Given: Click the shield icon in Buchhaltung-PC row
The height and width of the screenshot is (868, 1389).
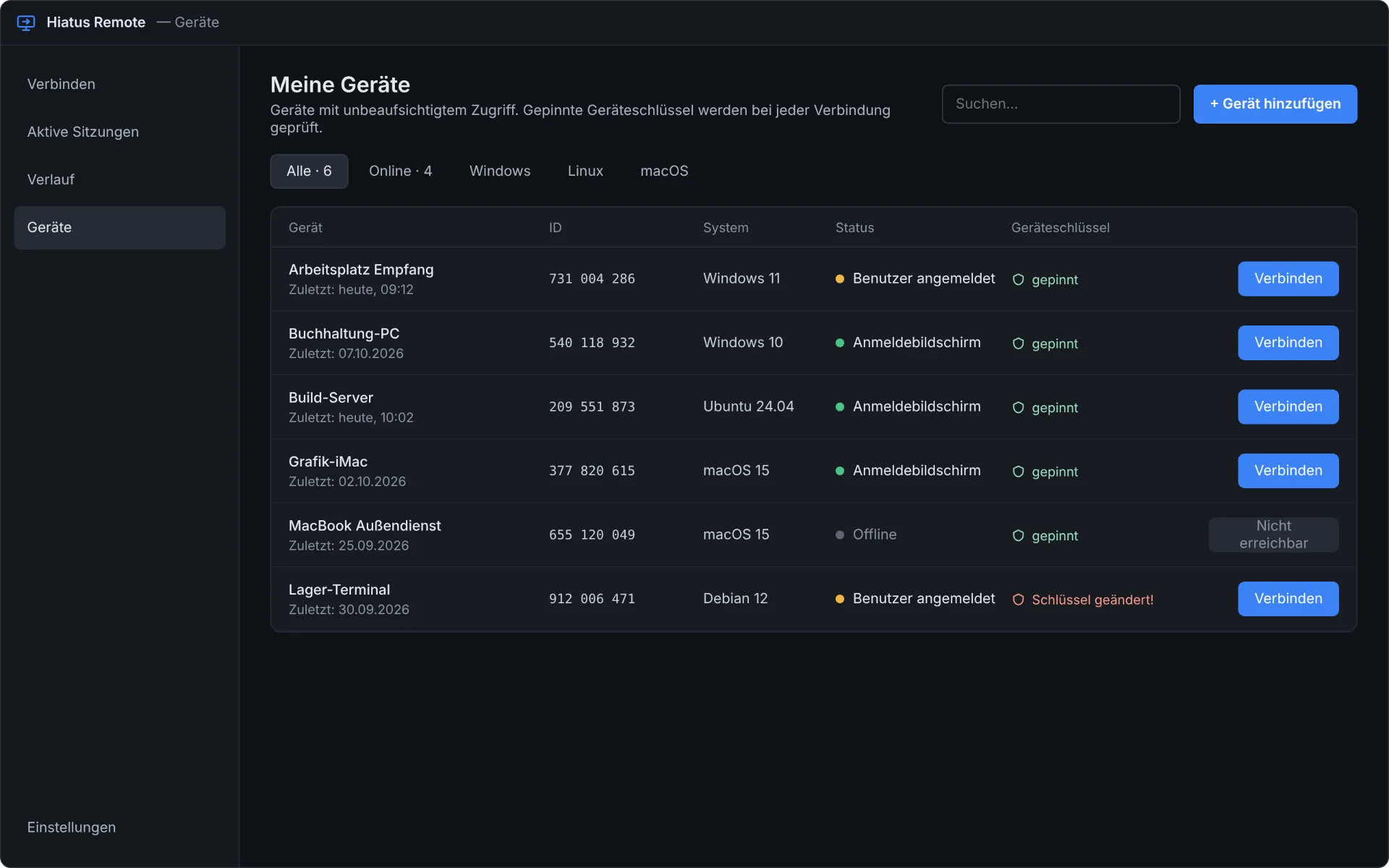Looking at the screenshot, I should (1018, 344).
